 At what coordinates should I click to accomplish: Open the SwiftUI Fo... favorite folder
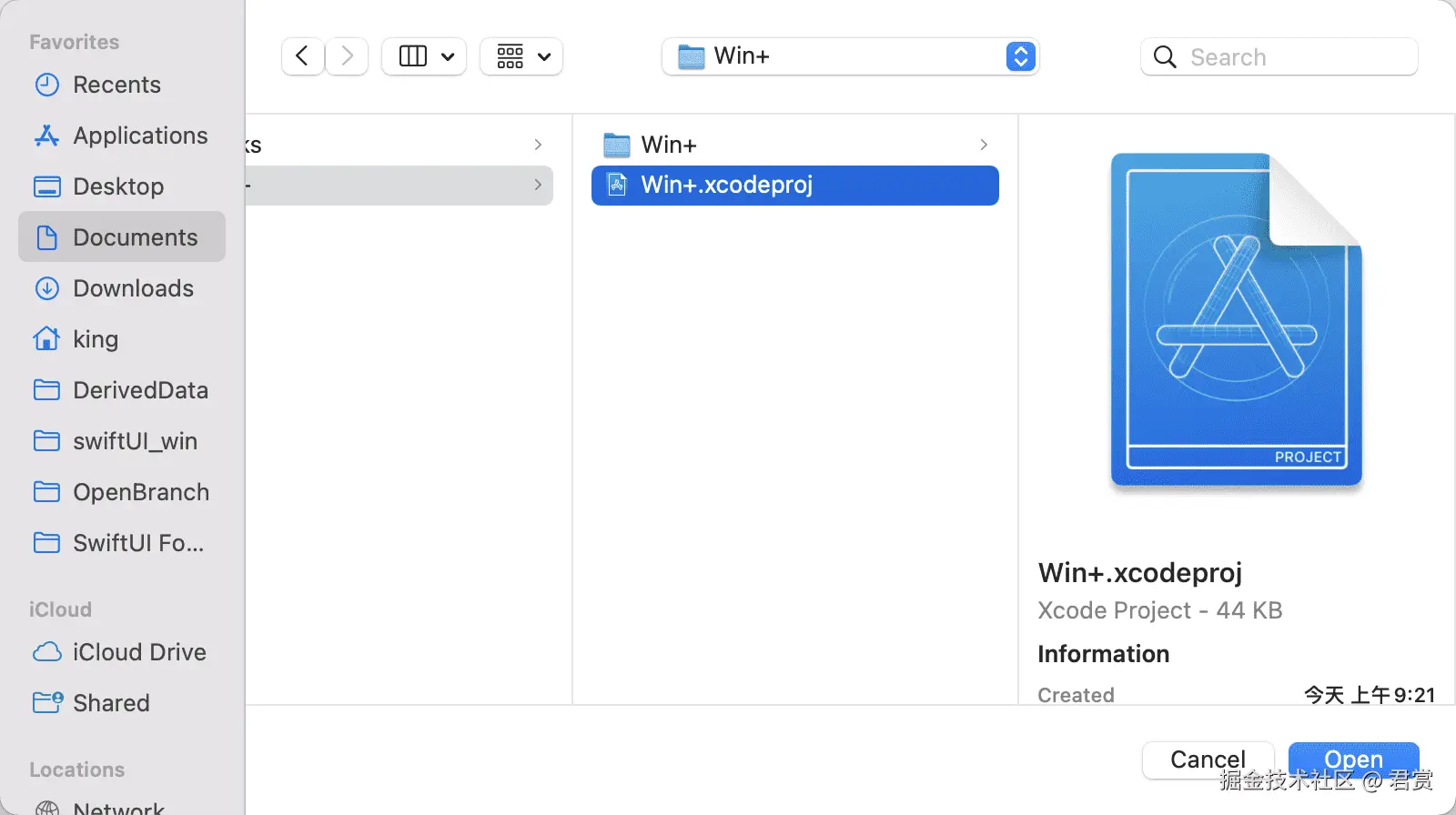click(121, 543)
